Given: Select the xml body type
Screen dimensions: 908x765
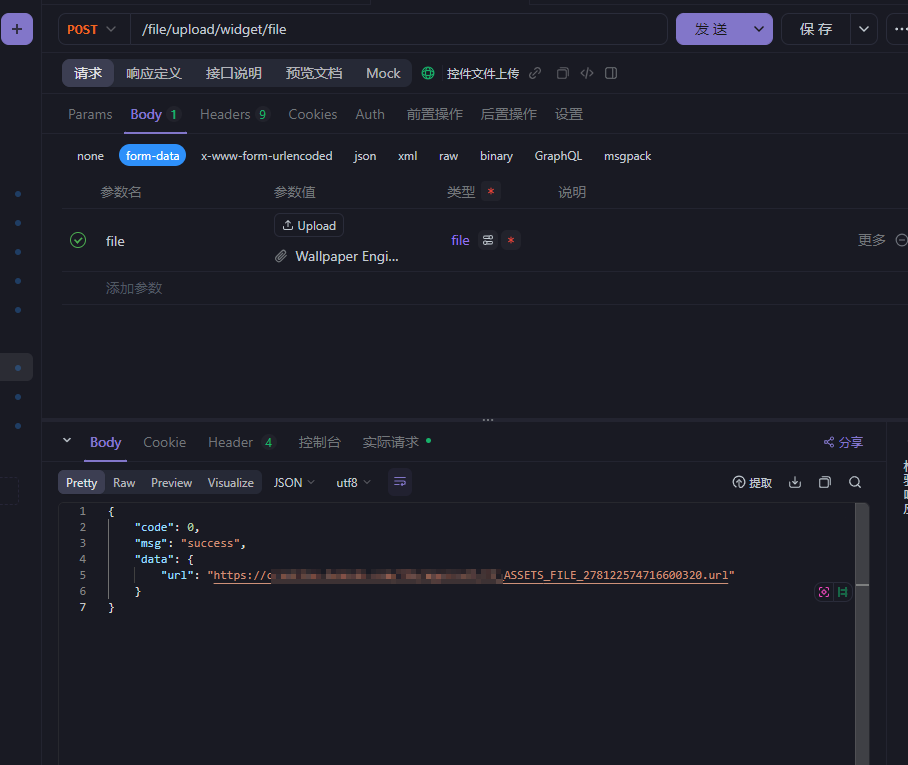Looking at the screenshot, I should [407, 156].
